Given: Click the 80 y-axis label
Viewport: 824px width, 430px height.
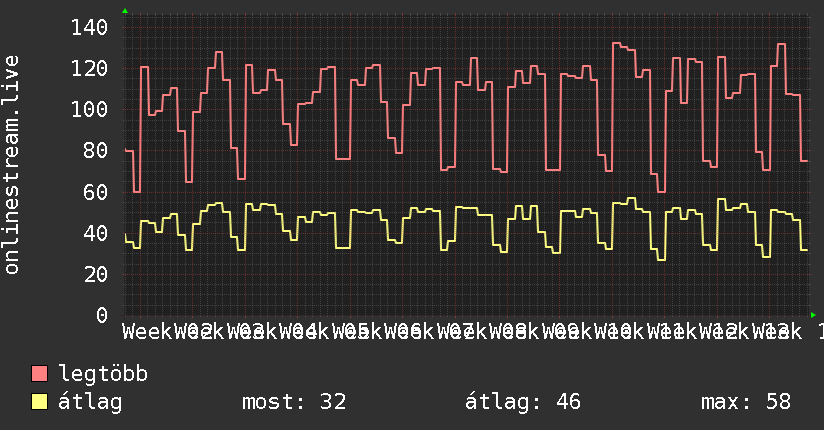Looking at the screenshot, I should point(96,151).
